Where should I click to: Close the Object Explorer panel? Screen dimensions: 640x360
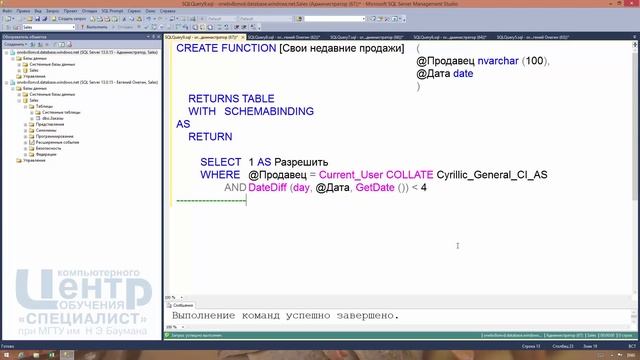click(158, 37)
